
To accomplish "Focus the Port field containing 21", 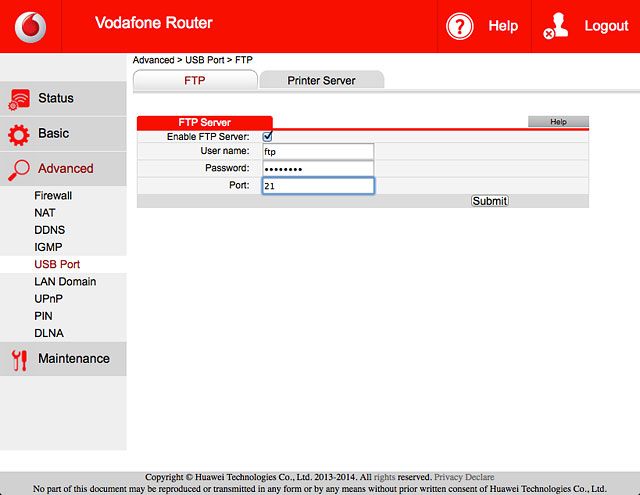I will [x=318, y=186].
